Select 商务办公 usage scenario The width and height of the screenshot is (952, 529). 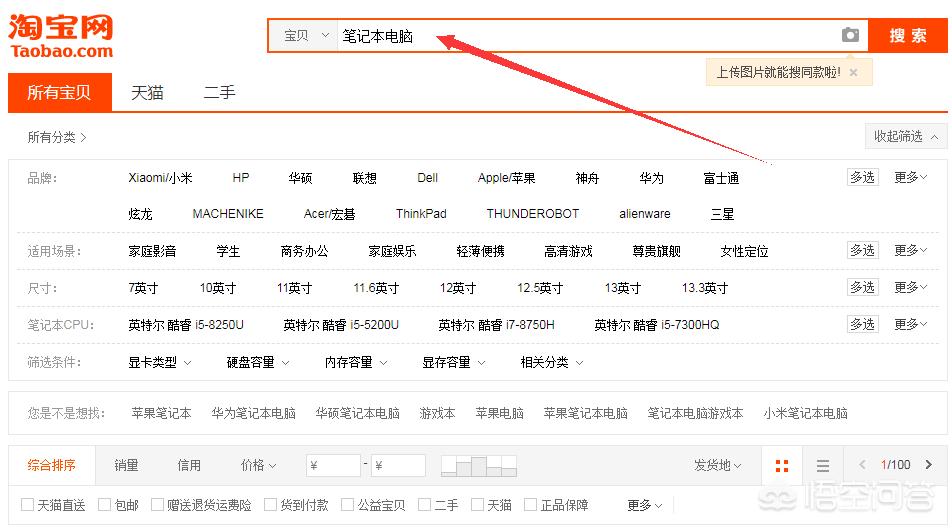(x=304, y=251)
